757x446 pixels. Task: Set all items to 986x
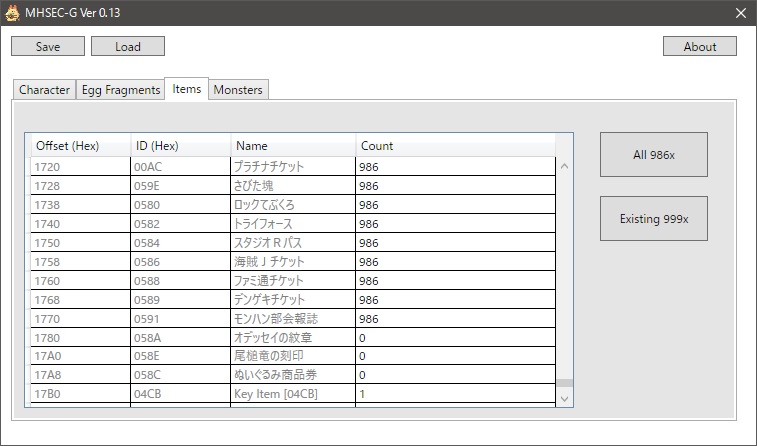click(x=654, y=154)
